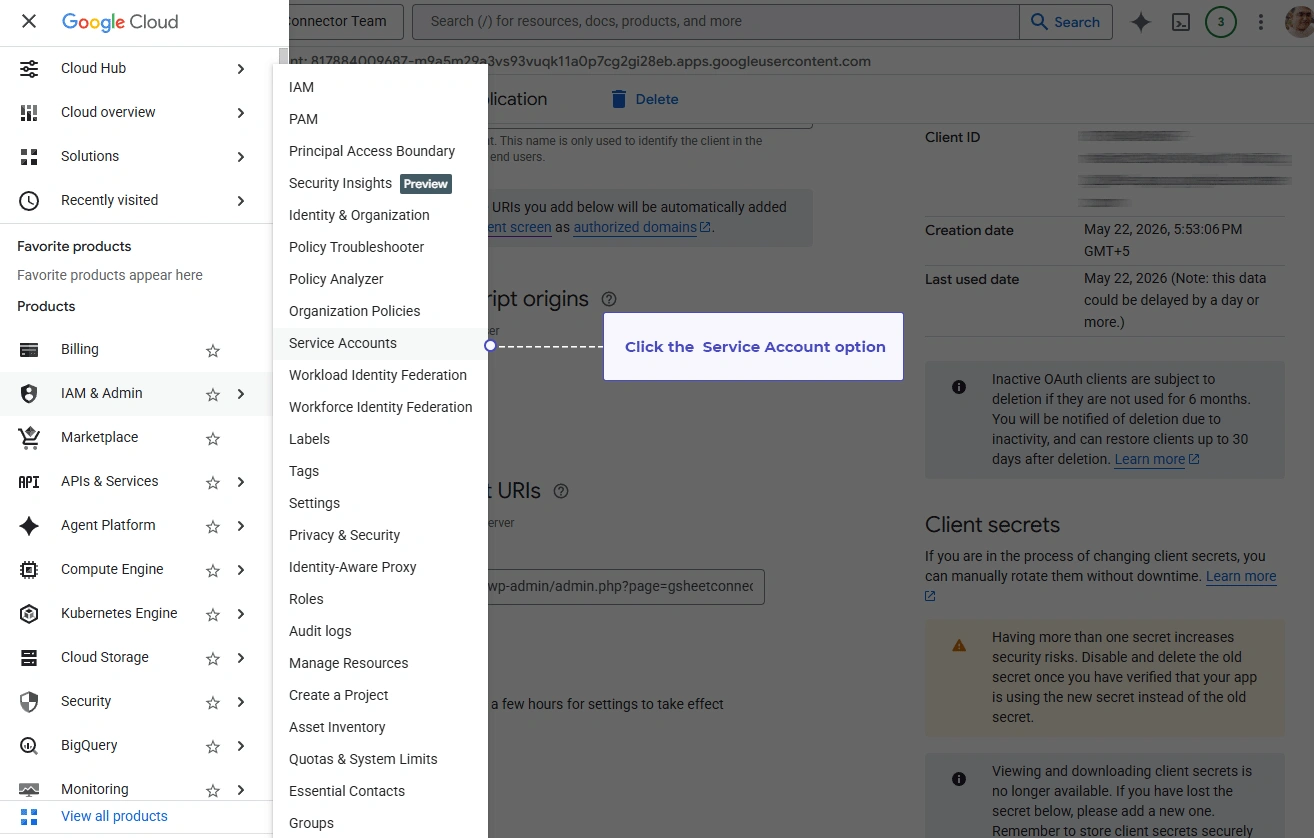Expand the BigQuery submenu arrow
Screen dimensions: 1314x838
(241, 746)
